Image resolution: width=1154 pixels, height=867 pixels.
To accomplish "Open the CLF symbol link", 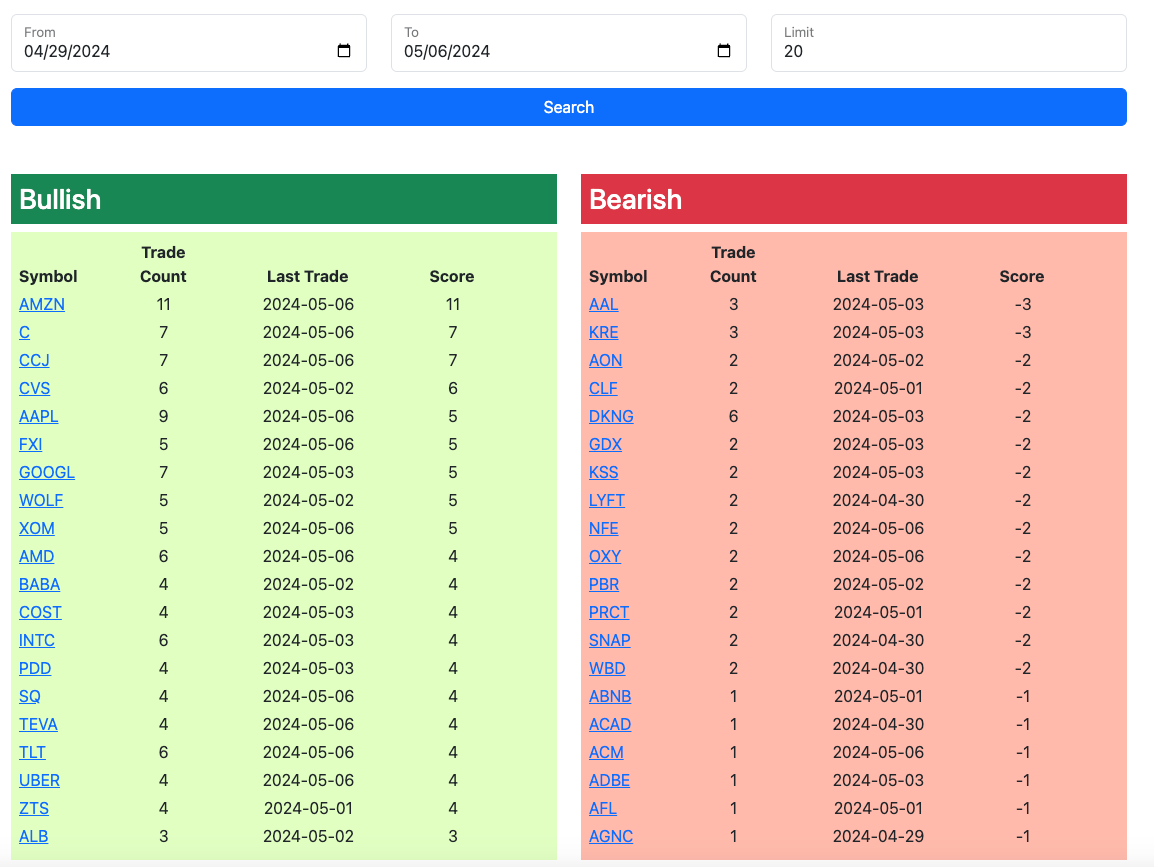I will point(603,389).
